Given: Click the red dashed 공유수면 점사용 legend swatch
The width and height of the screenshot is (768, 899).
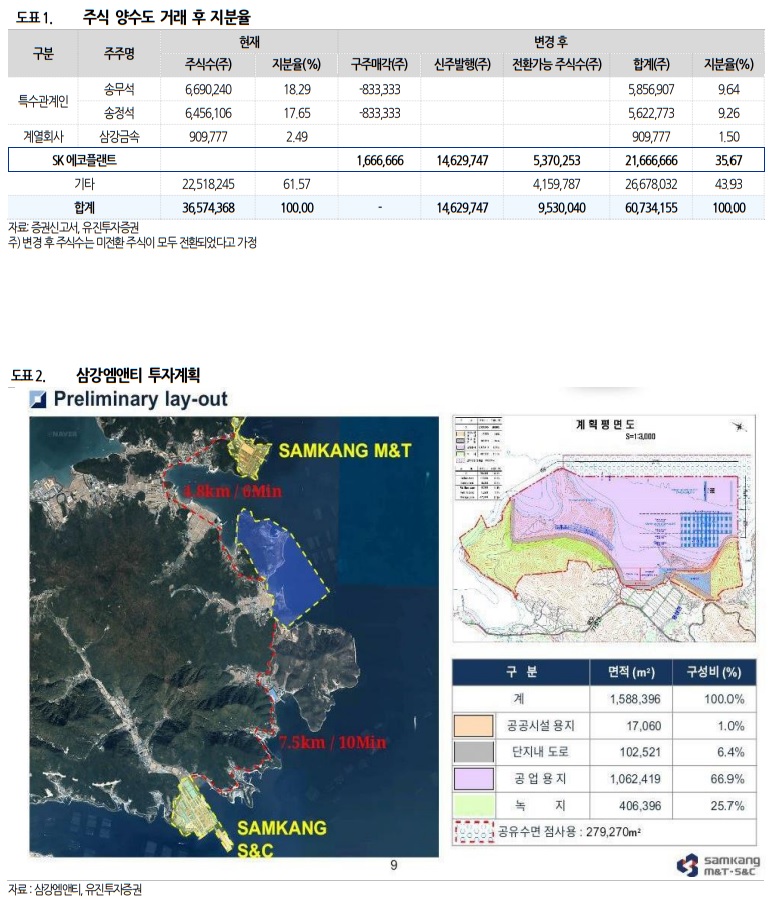Looking at the screenshot, I should click(473, 832).
